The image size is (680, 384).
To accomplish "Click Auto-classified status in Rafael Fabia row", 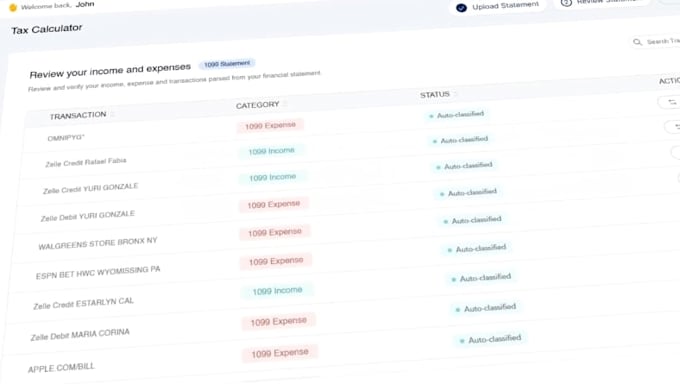I will (460, 140).
